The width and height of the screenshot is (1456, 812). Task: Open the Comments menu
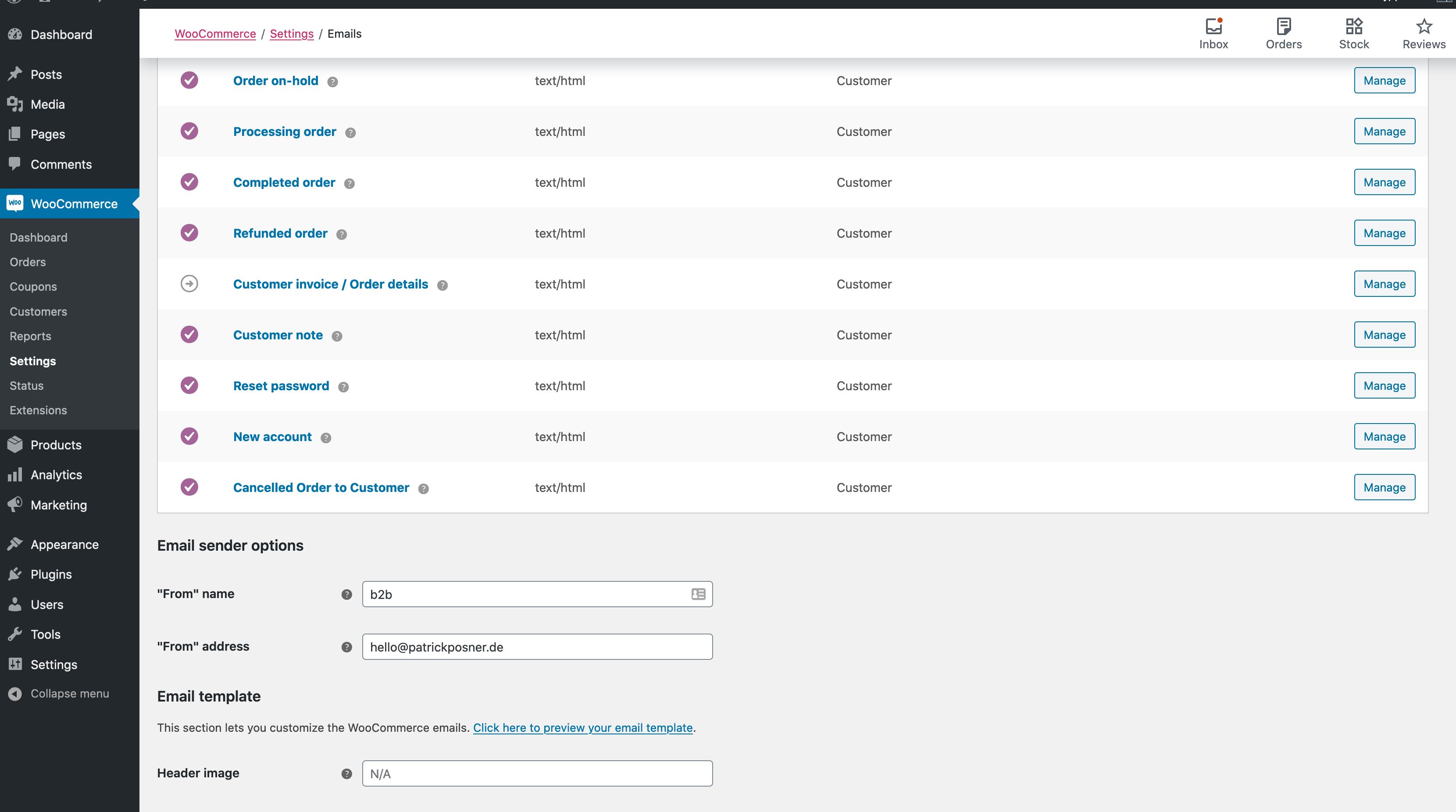click(70, 164)
